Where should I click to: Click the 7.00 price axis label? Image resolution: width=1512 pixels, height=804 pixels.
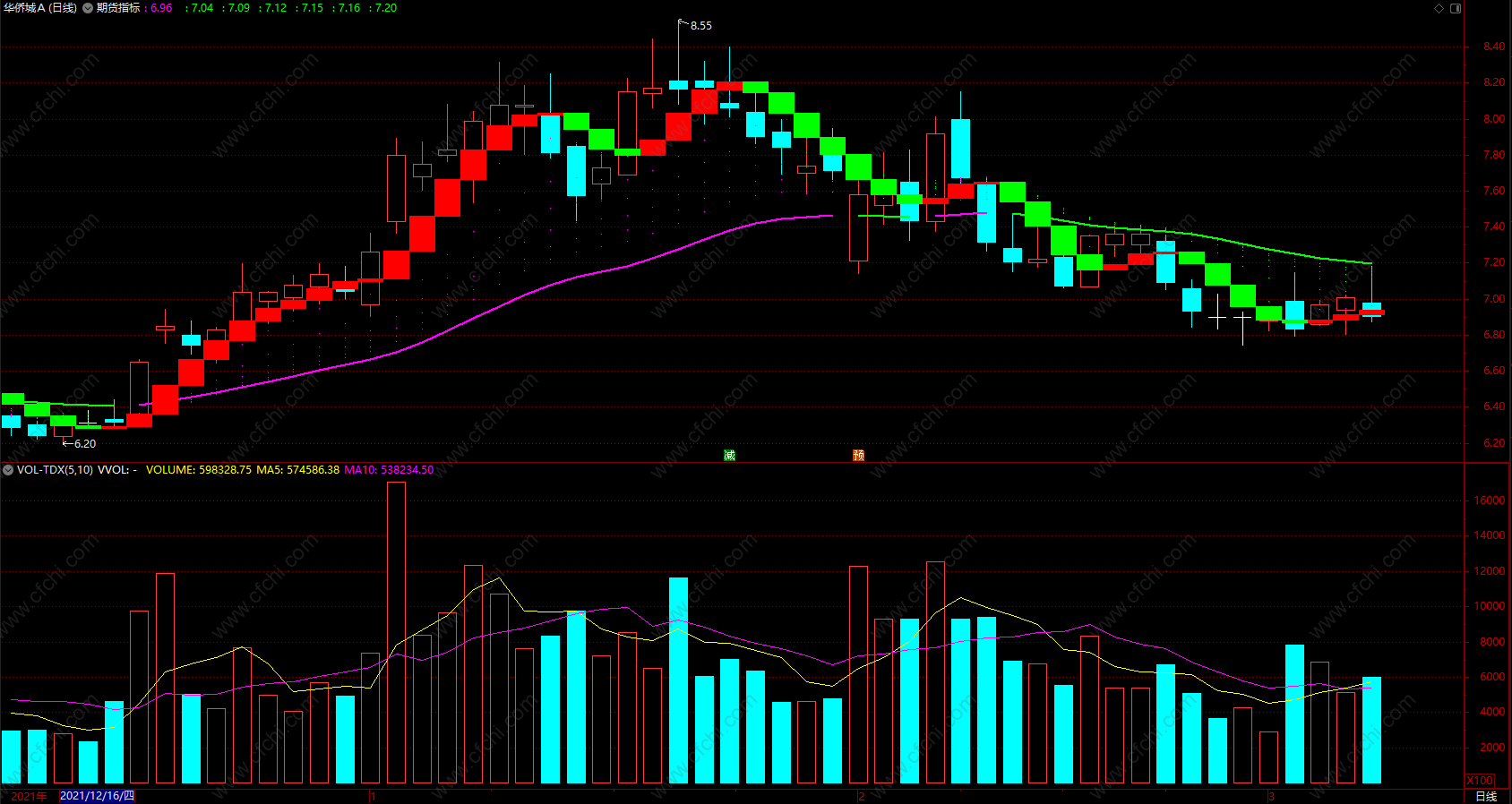coord(1494,299)
